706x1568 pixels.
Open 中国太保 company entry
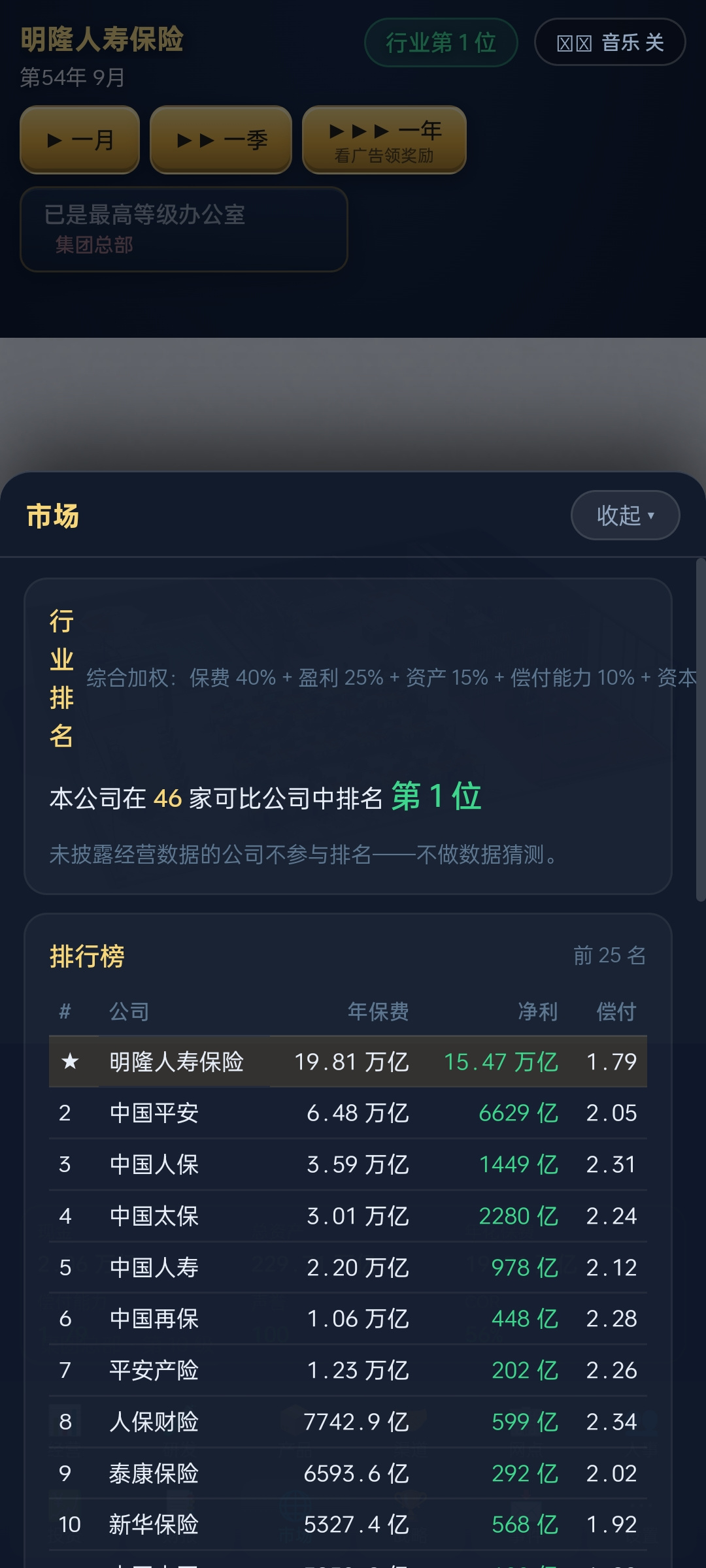(348, 1217)
